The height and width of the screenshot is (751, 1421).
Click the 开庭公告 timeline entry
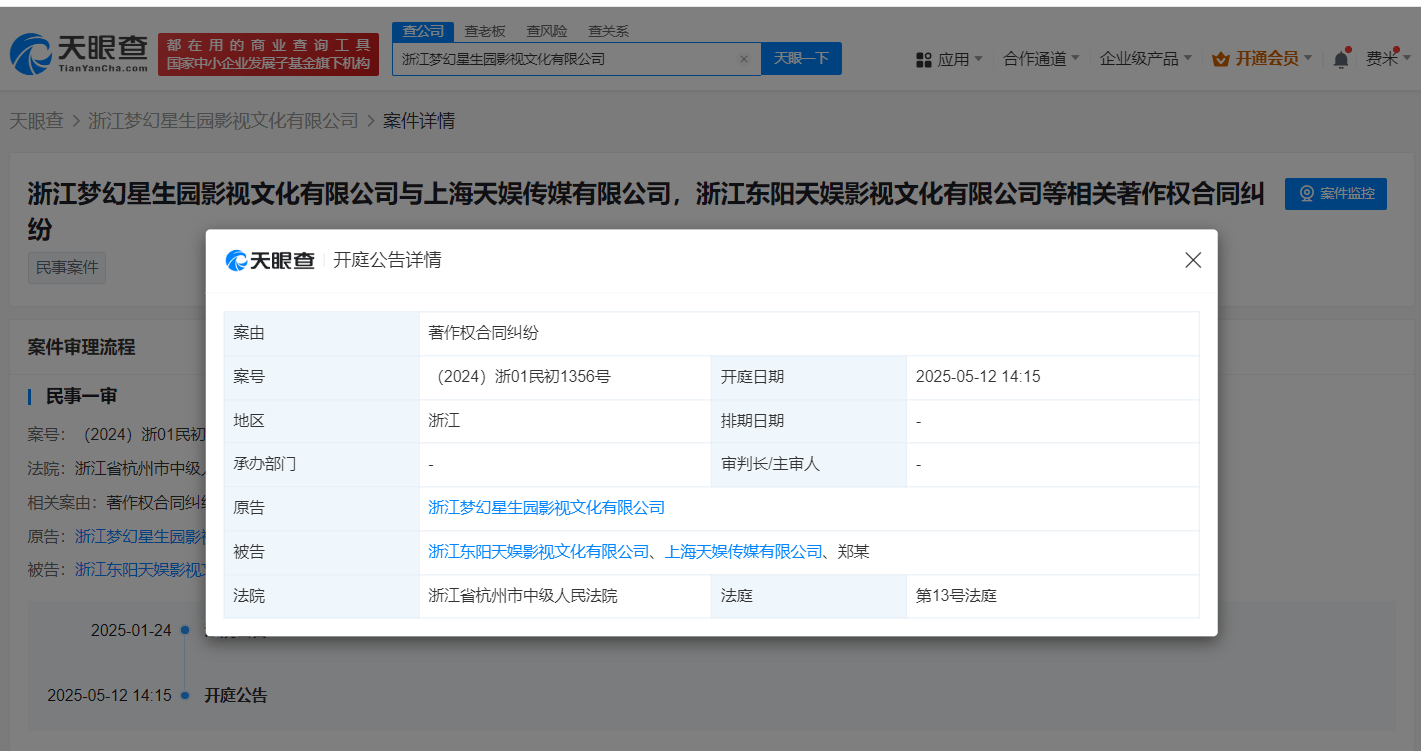[236, 695]
